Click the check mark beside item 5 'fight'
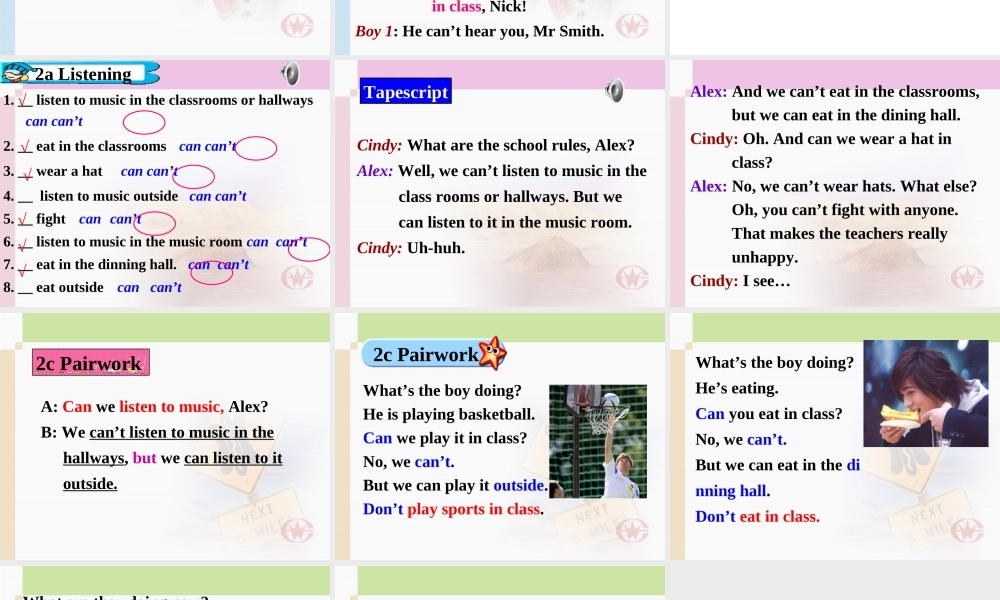 tap(24, 220)
